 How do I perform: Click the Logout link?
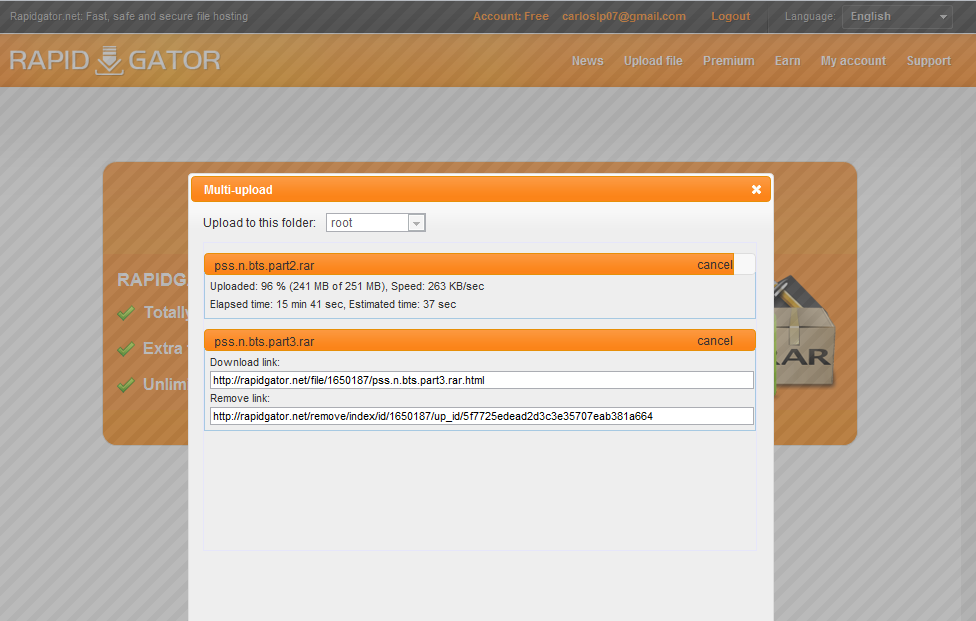pyautogui.click(x=730, y=16)
